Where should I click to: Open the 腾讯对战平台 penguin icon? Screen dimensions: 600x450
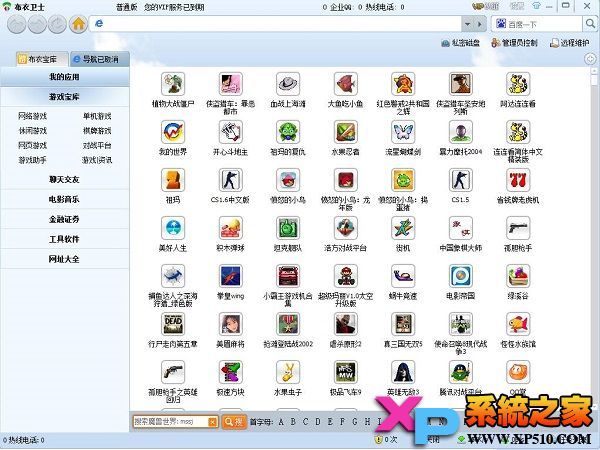pos(460,372)
